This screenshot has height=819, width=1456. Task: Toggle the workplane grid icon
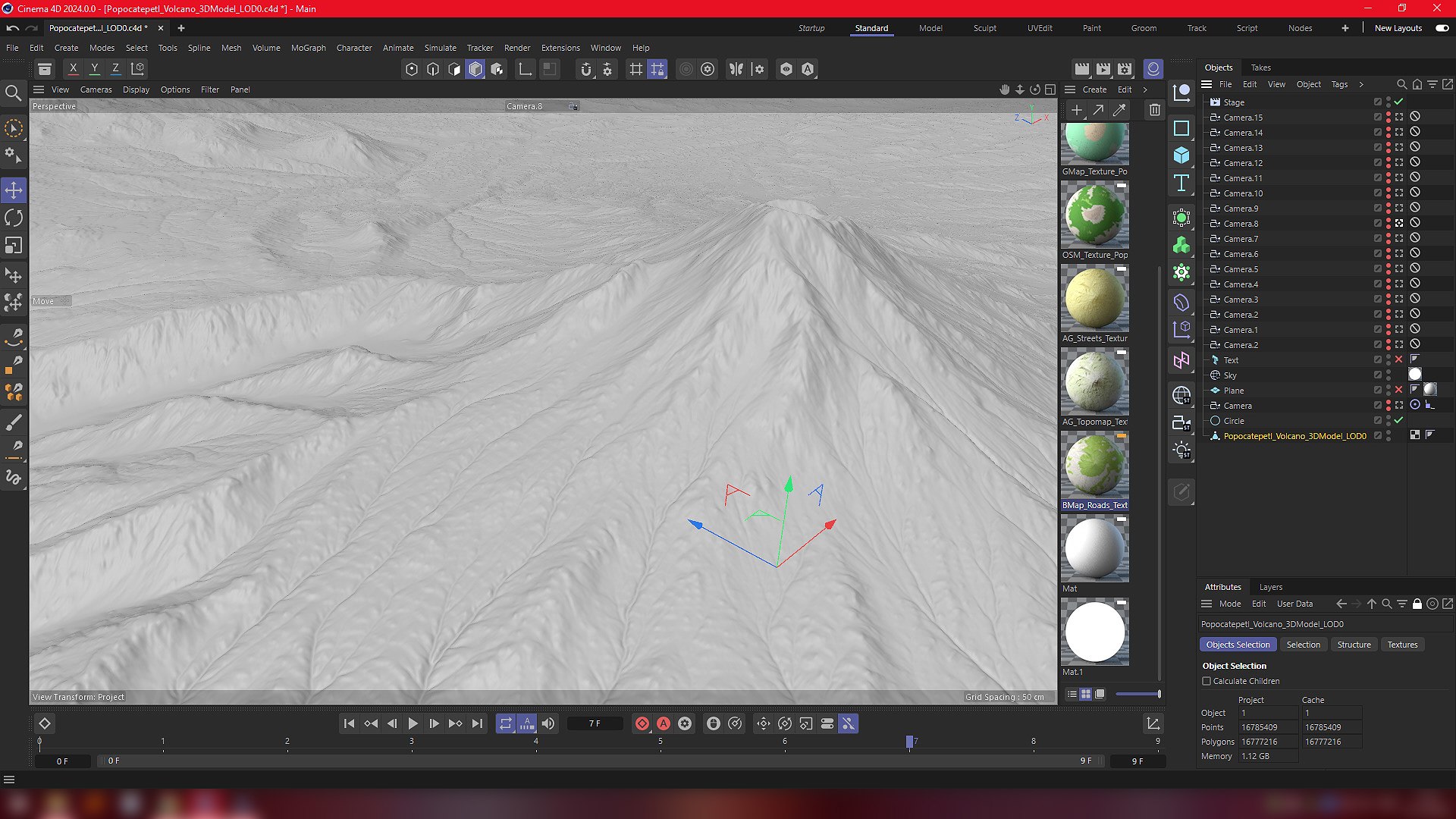point(636,69)
